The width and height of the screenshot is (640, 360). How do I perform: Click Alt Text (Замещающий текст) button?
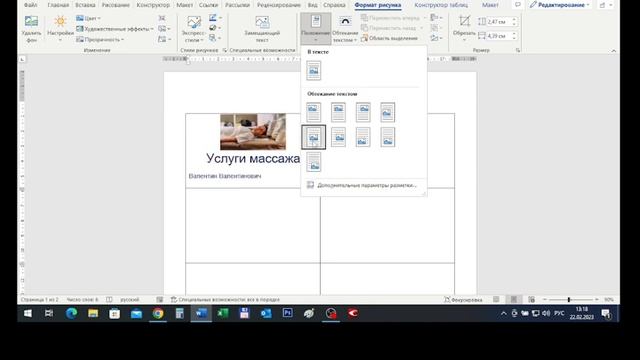point(262,29)
